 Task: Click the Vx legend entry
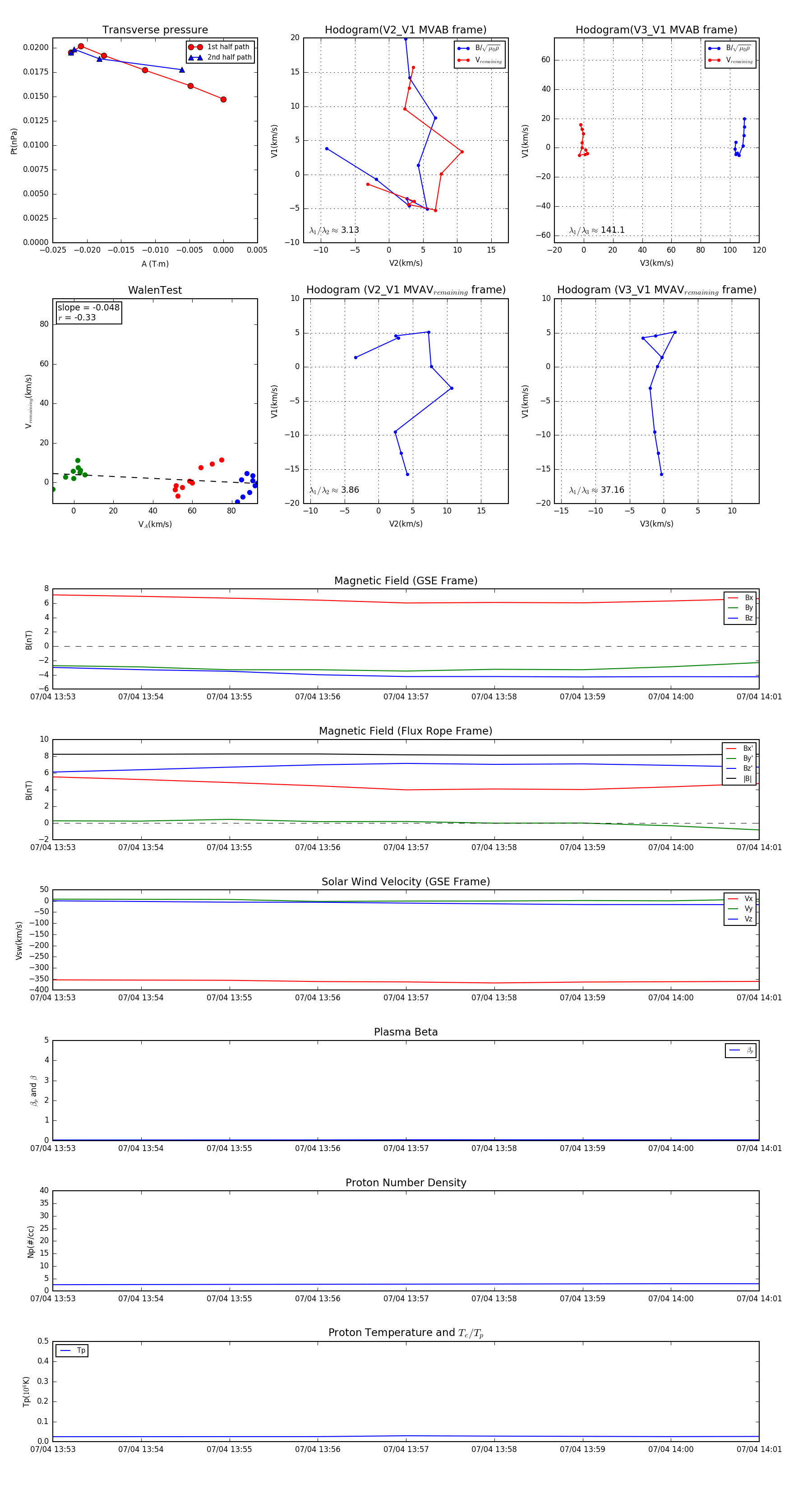(740, 899)
